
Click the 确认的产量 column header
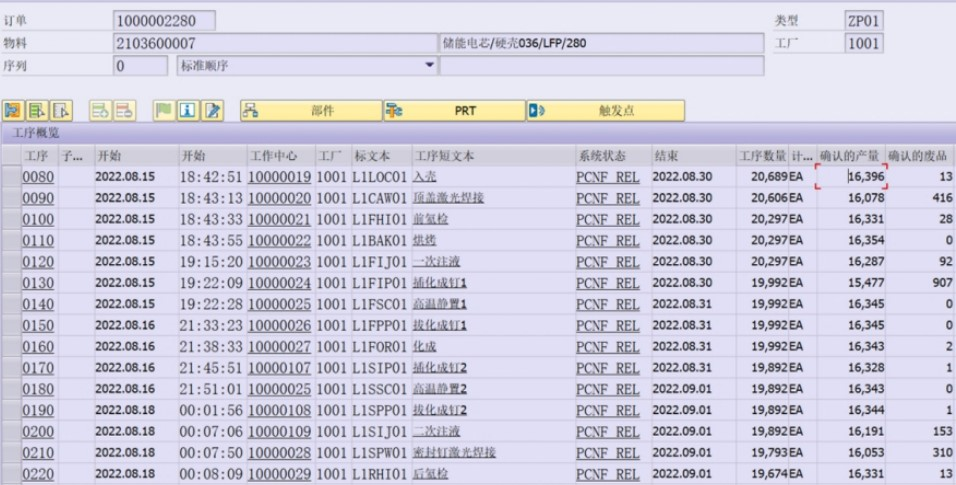point(849,156)
